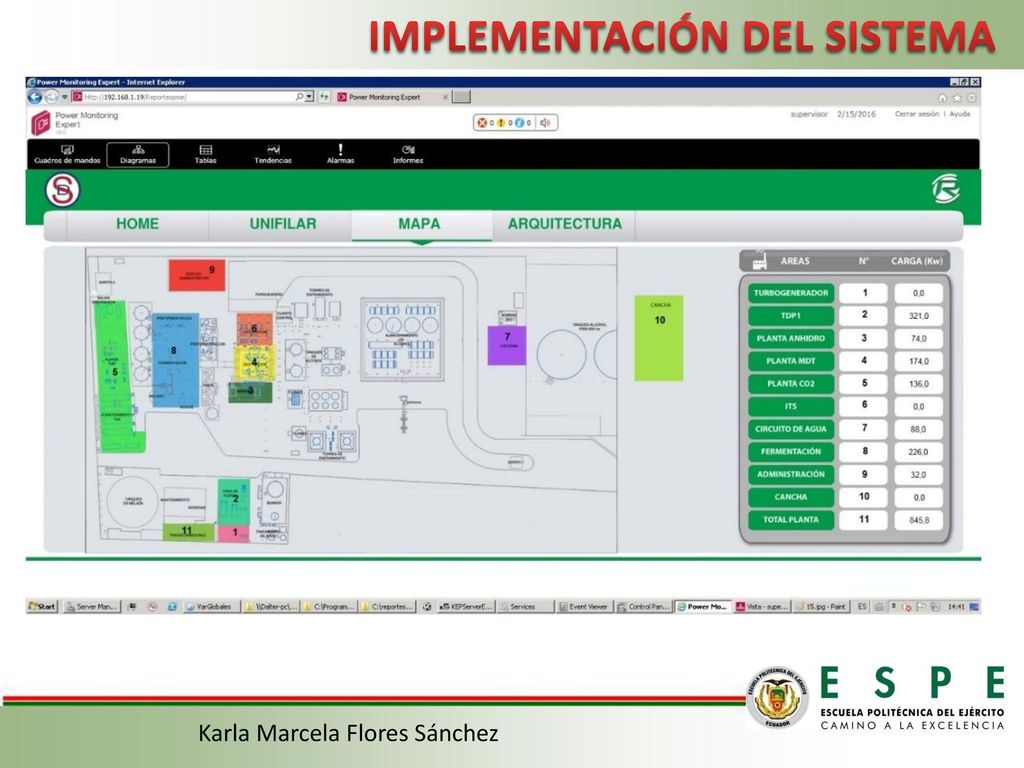1024x768 pixels.
Task: Click the CANCHA area button in table
Action: [791, 497]
